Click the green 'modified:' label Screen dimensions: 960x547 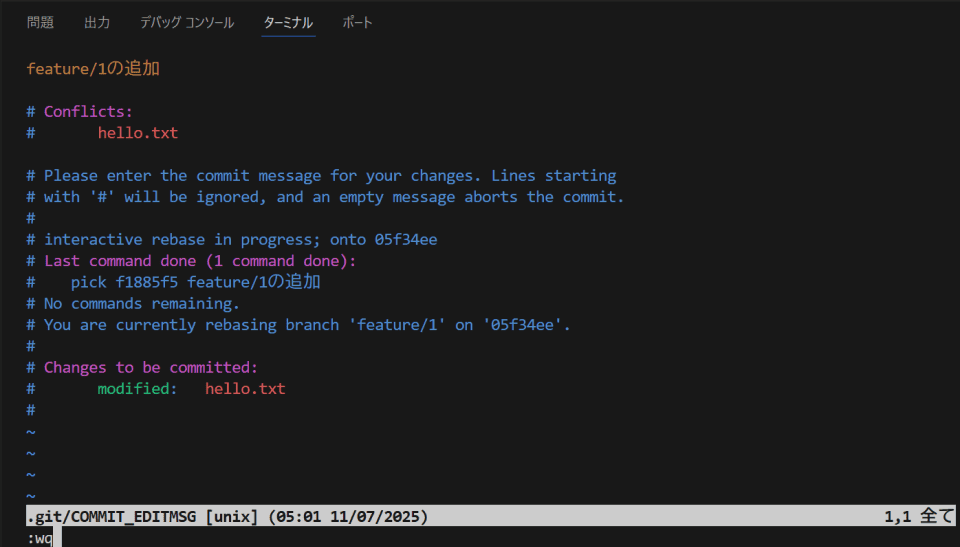pyautogui.click(x=138, y=389)
